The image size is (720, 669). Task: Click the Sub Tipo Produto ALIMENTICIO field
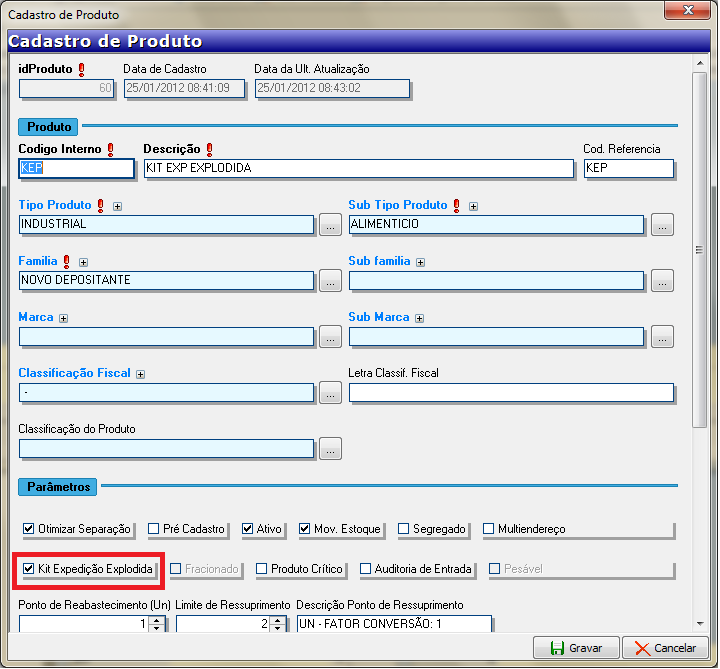coord(496,225)
